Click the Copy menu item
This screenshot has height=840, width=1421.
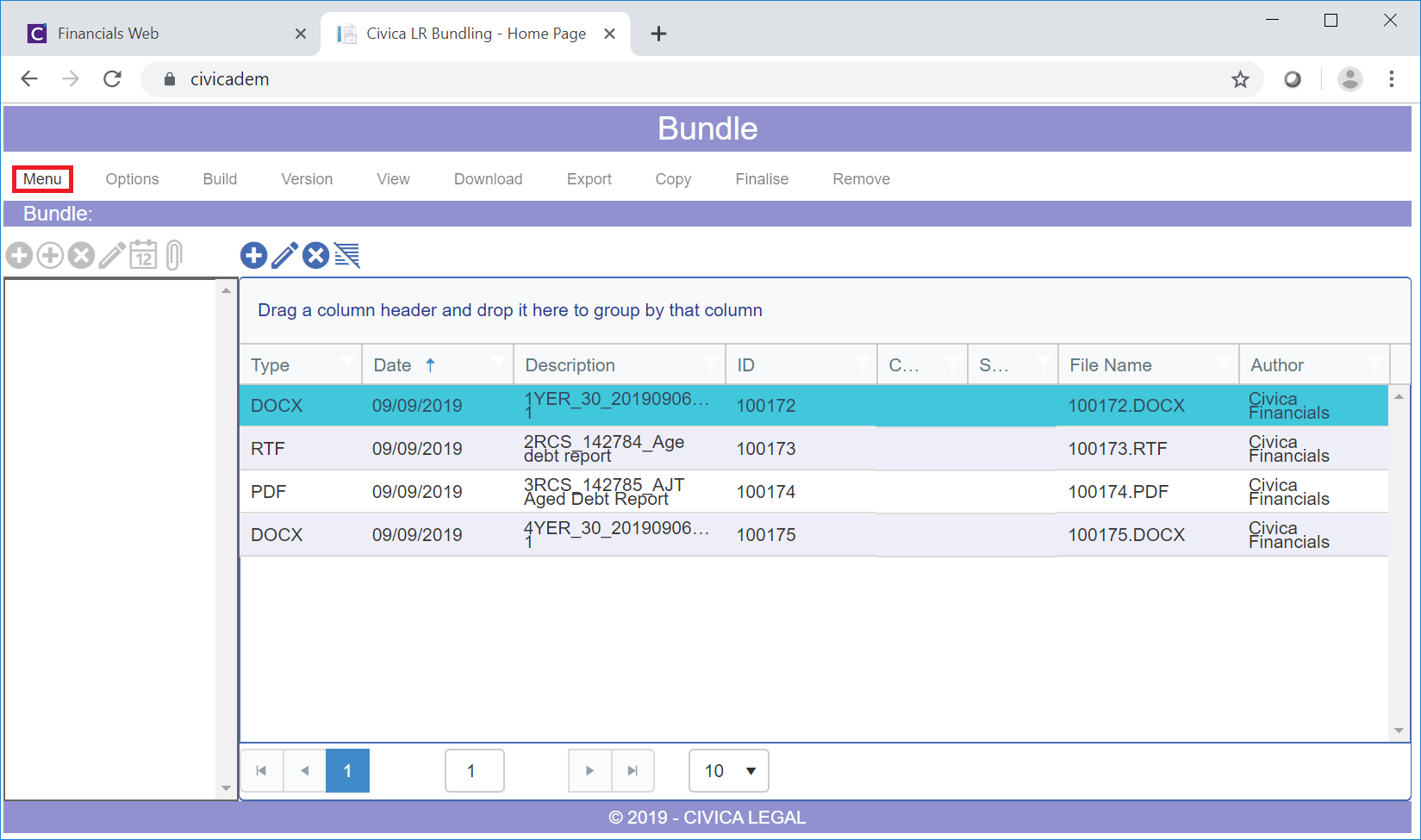coord(673,179)
